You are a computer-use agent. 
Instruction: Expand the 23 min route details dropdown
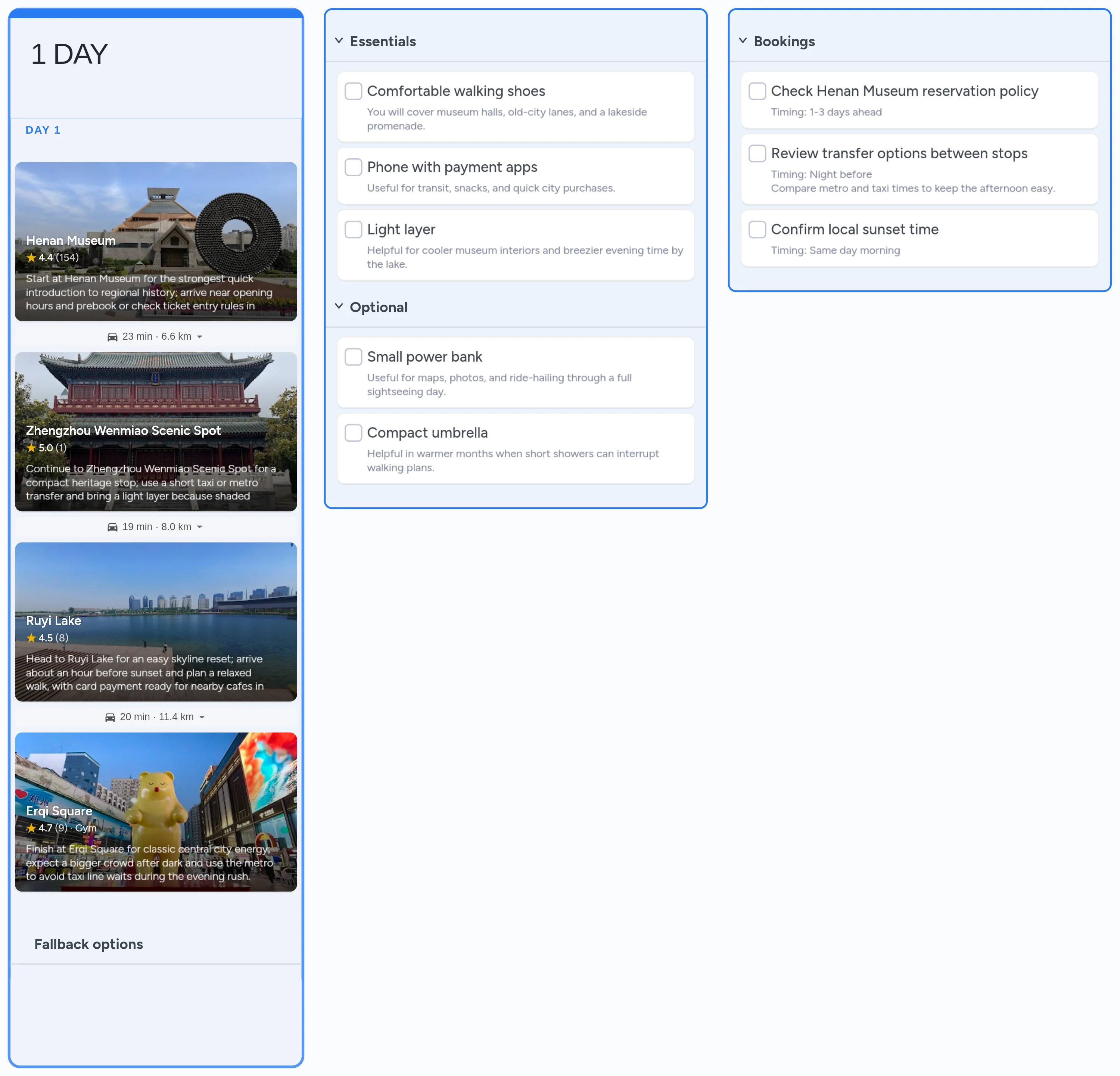pyautogui.click(x=200, y=336)
